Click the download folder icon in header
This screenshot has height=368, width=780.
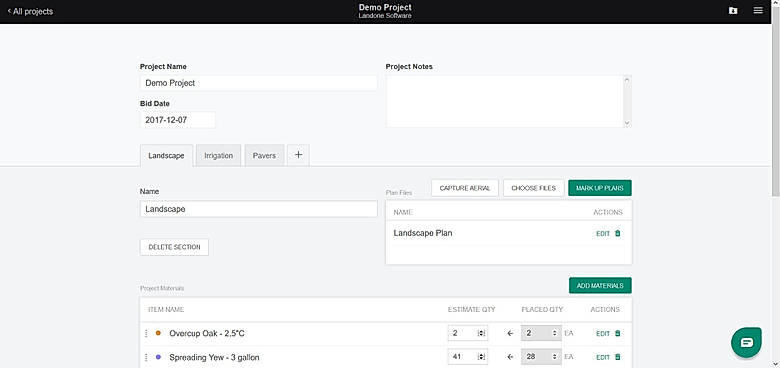[x=733, y=10]
